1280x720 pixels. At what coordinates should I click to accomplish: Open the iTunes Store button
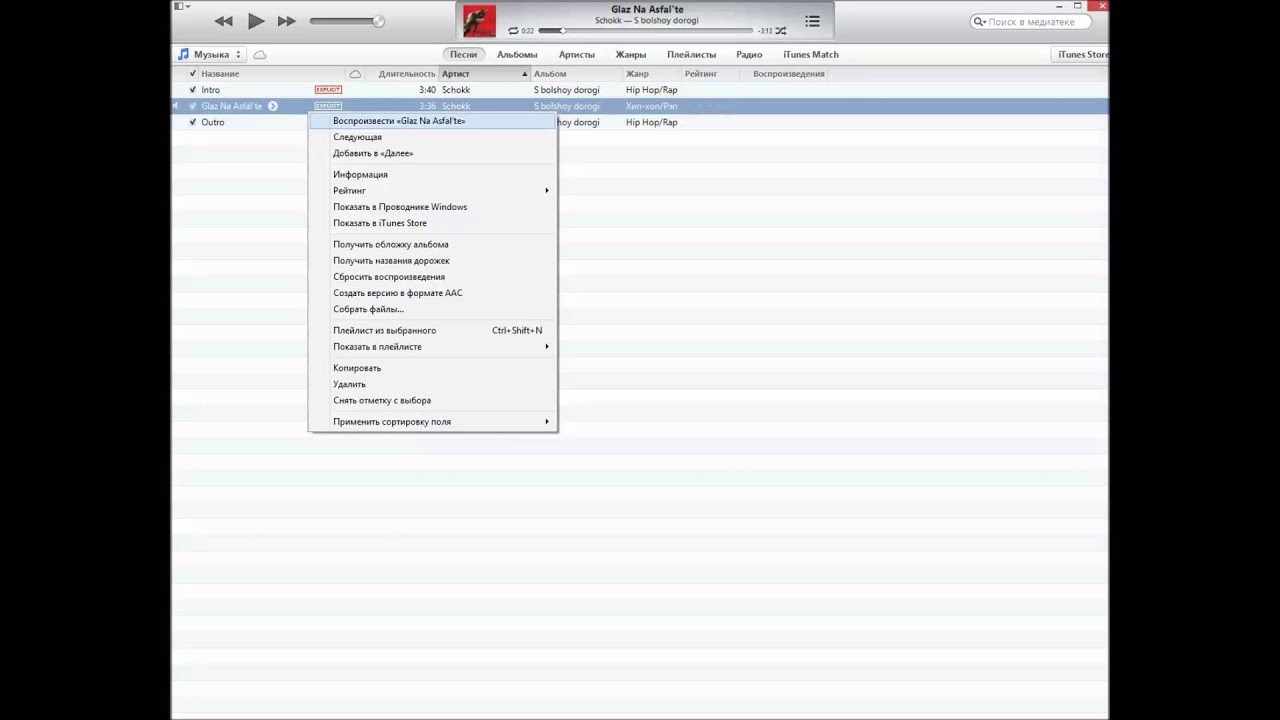(1082, 54)
